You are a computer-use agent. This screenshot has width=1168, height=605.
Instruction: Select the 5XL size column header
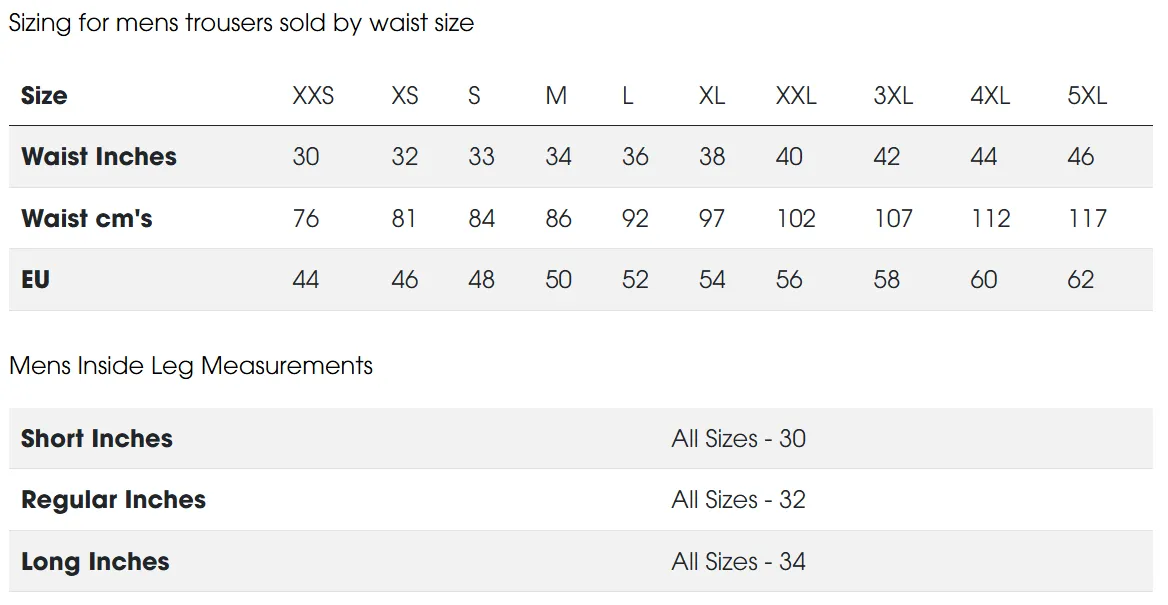pos(1087,96)
